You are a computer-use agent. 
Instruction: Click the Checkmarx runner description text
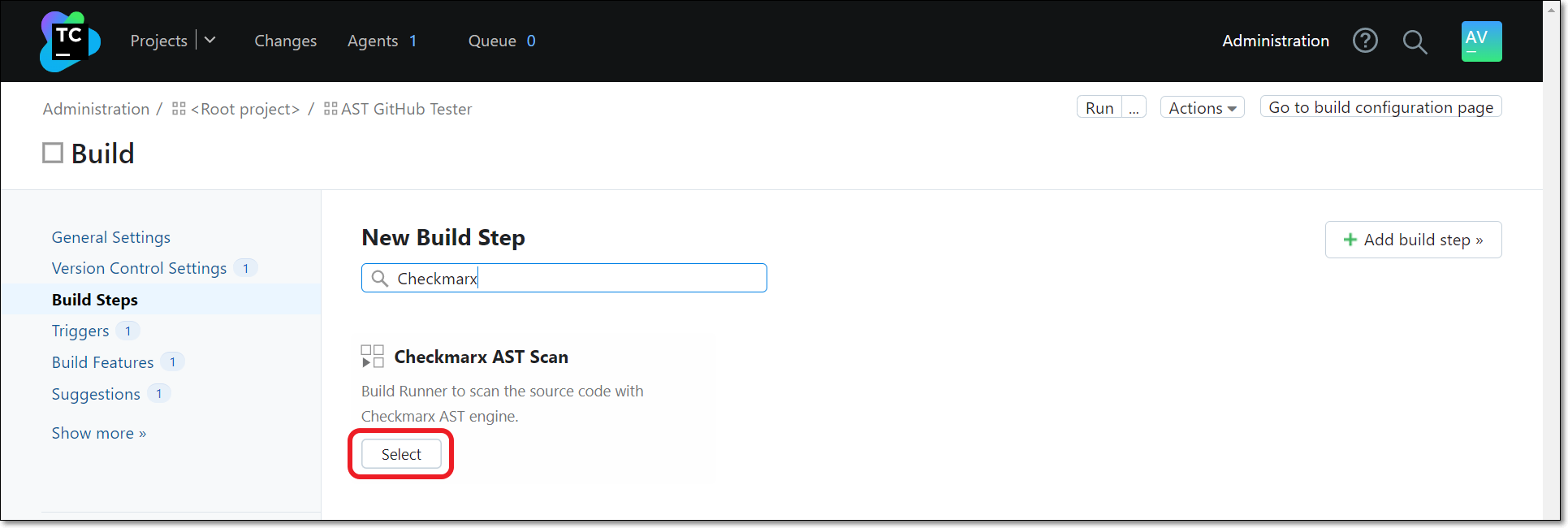pyautogui.click(x=503, y=404)
